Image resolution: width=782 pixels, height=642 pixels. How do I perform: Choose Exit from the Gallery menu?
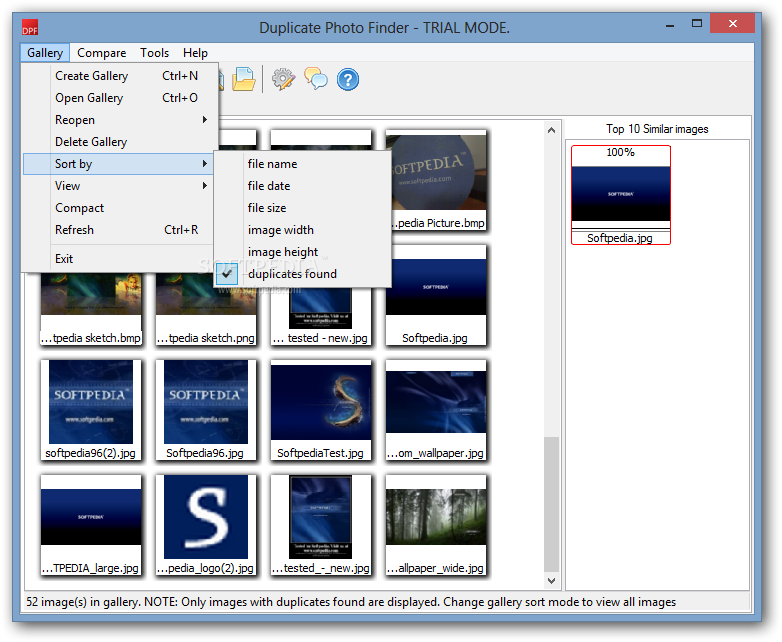pyautogui.click(x=120, y=258)
